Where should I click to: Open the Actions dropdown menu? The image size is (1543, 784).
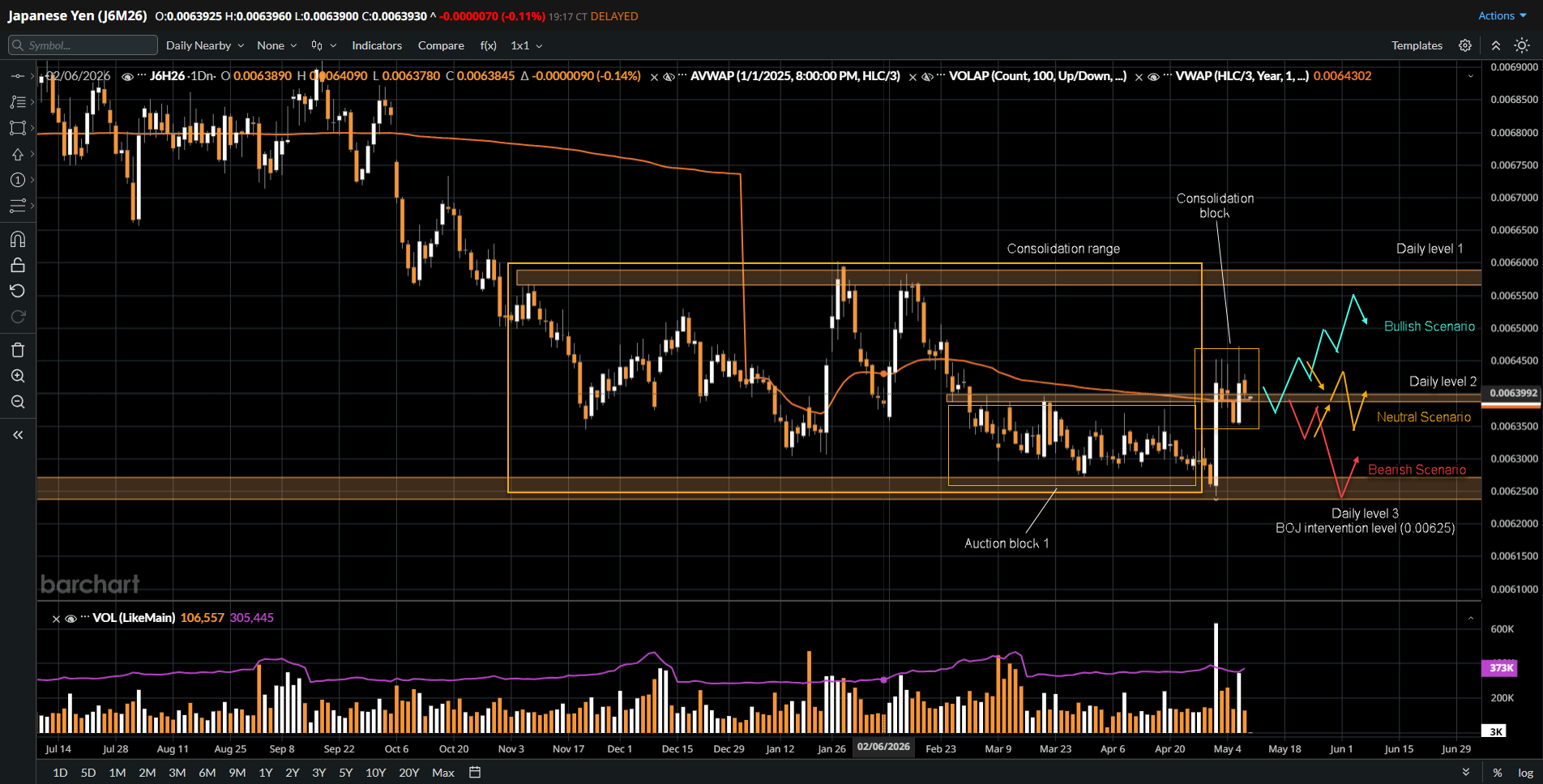[x=1502, y=15]
